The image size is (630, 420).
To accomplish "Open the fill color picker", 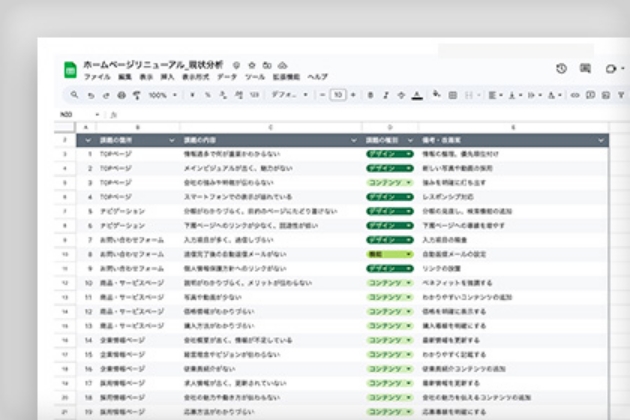I will (x=436, y=95).
